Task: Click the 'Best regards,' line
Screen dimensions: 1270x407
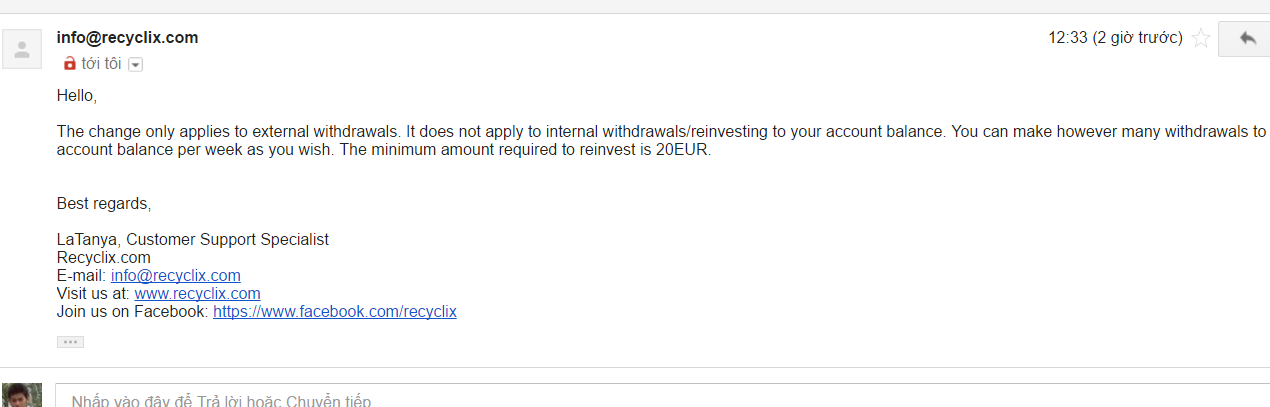Action: (x=104, y=204)
